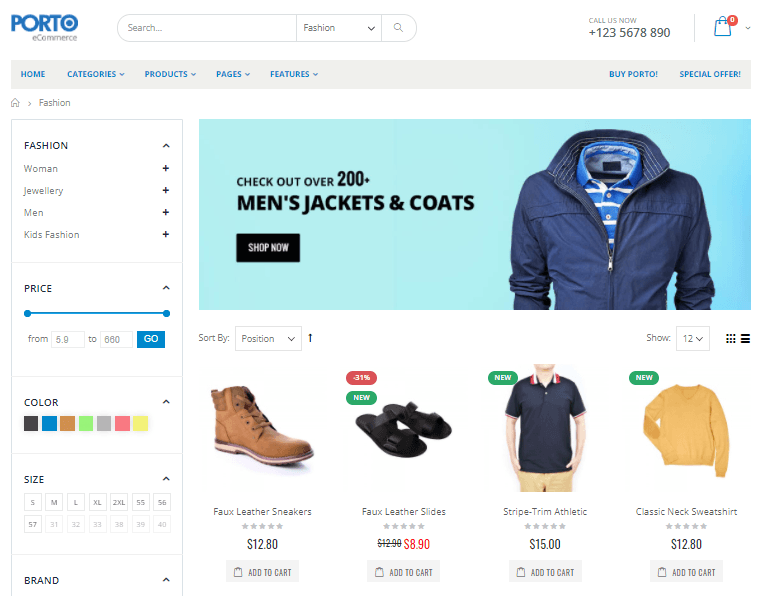The image size is (771, 596).
Task: Select size M filter box
Action: click(x=54, y=502)
